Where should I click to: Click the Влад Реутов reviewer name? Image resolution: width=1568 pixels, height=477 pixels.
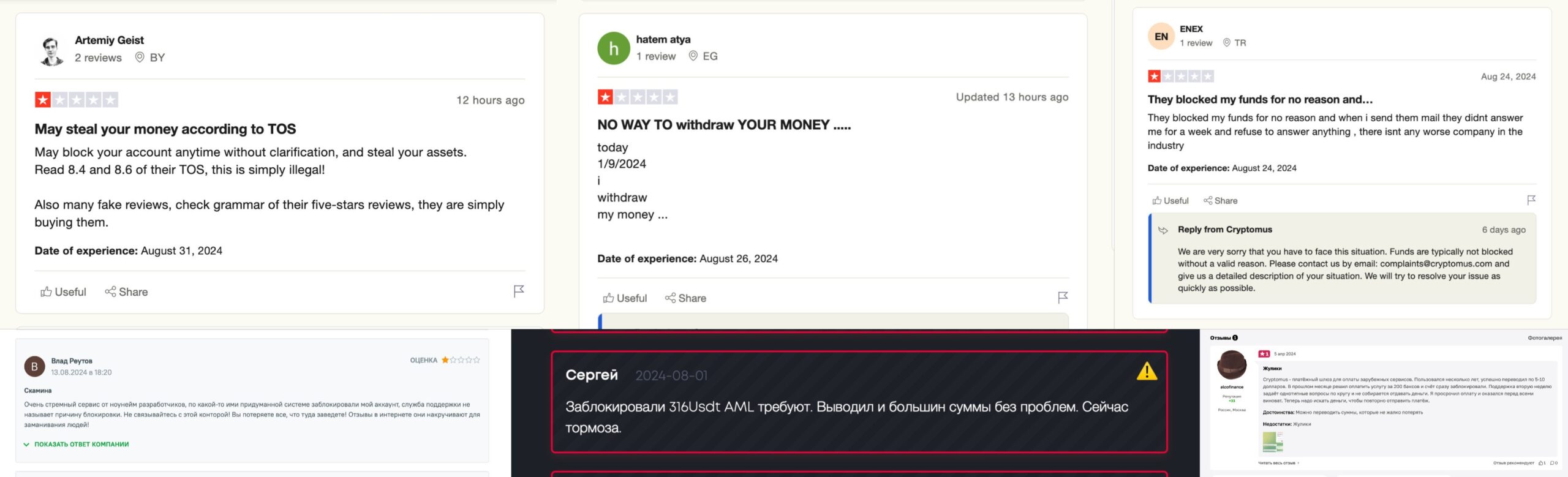point(72,361)
